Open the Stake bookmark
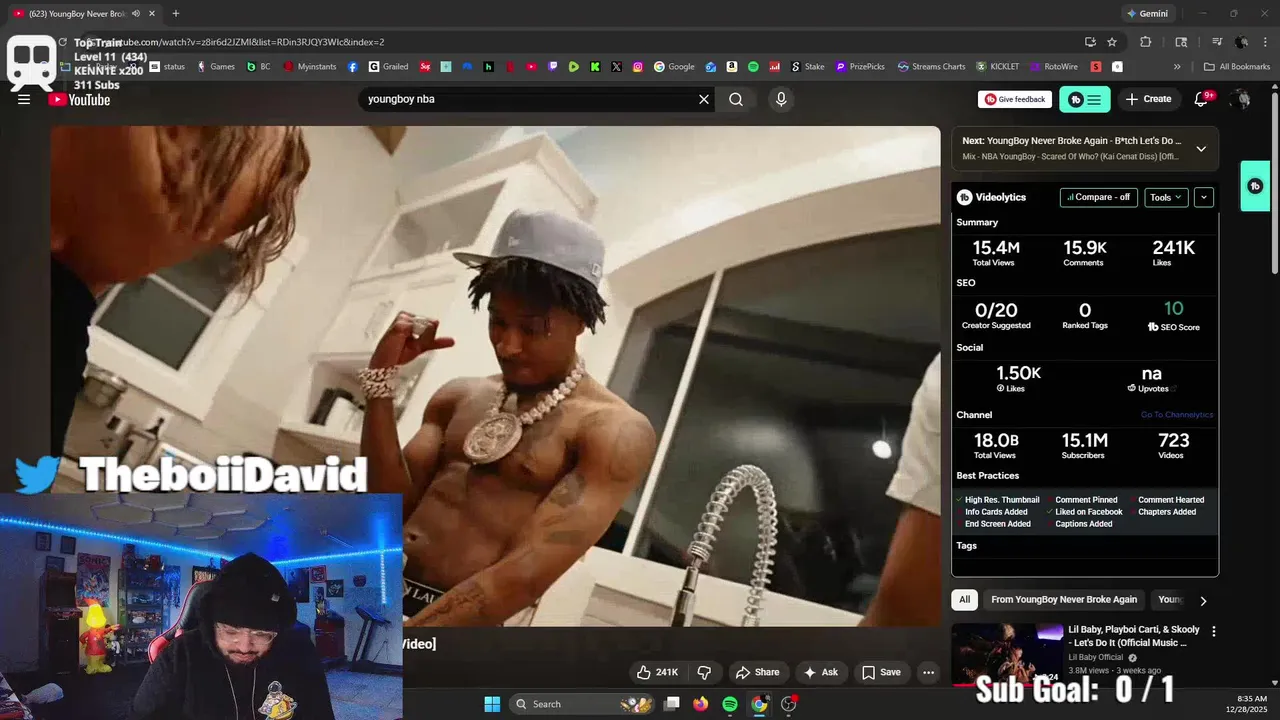Screen dimensions: 1280x720 tap(808, 67)
